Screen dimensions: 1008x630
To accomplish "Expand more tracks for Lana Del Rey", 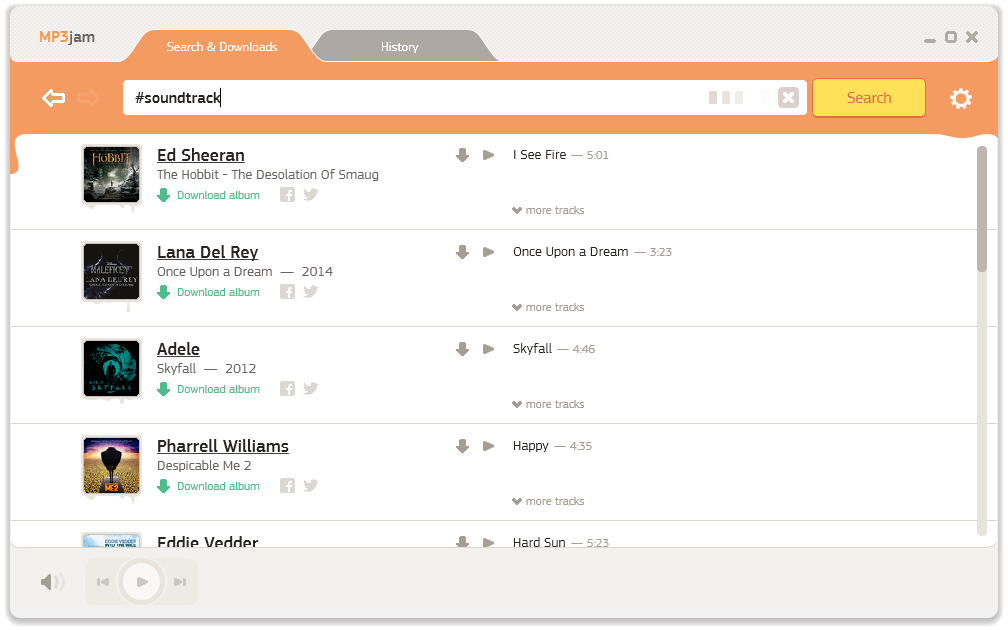I will click(x=548, y=307).
